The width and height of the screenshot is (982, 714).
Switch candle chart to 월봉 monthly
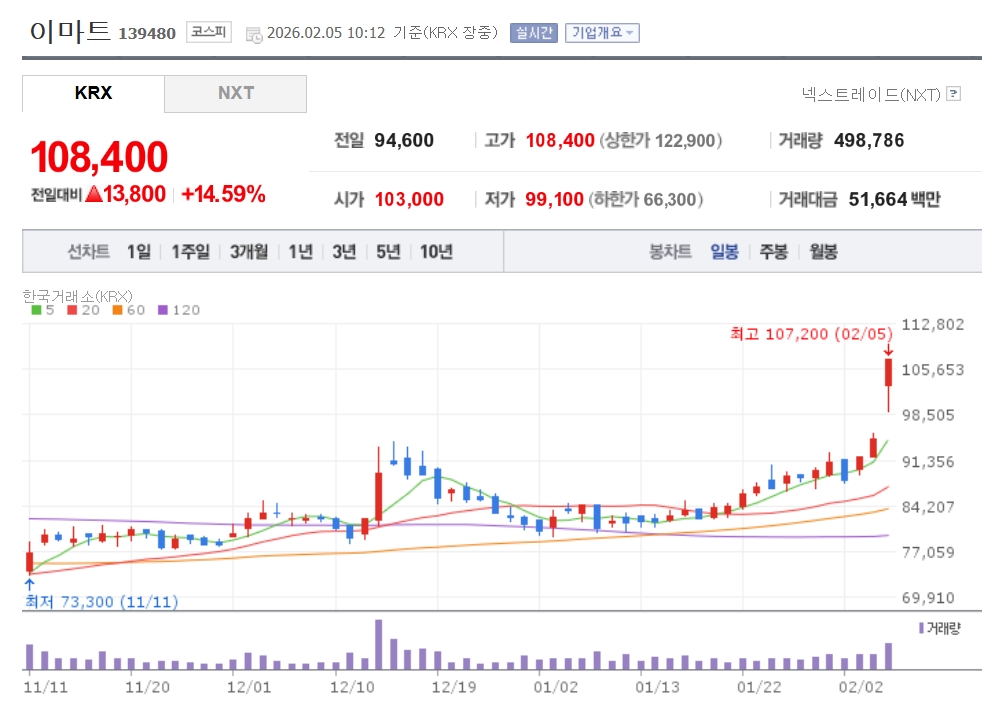pyautogui.click(x=823, y=252)
